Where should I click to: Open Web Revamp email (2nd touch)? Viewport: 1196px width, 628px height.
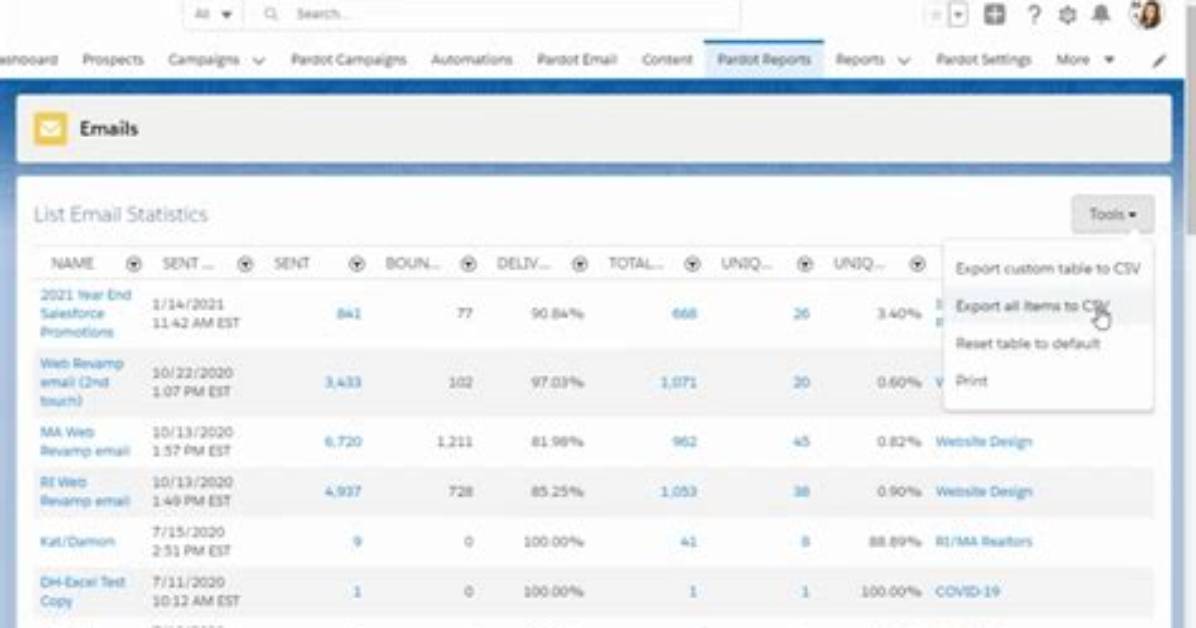82,382
